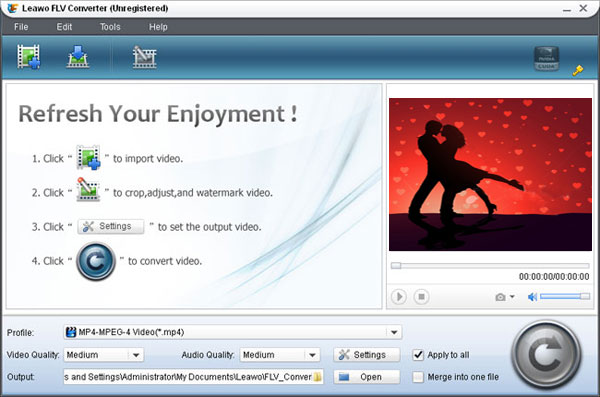Image resolution: width=600 pixels, height=397 pixels.
Task: Play the preview video
Action: point(399,297)
